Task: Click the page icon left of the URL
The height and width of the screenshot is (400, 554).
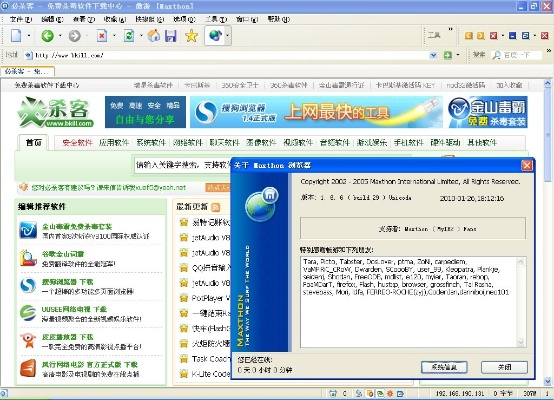Action: click(x=29, y=55)
